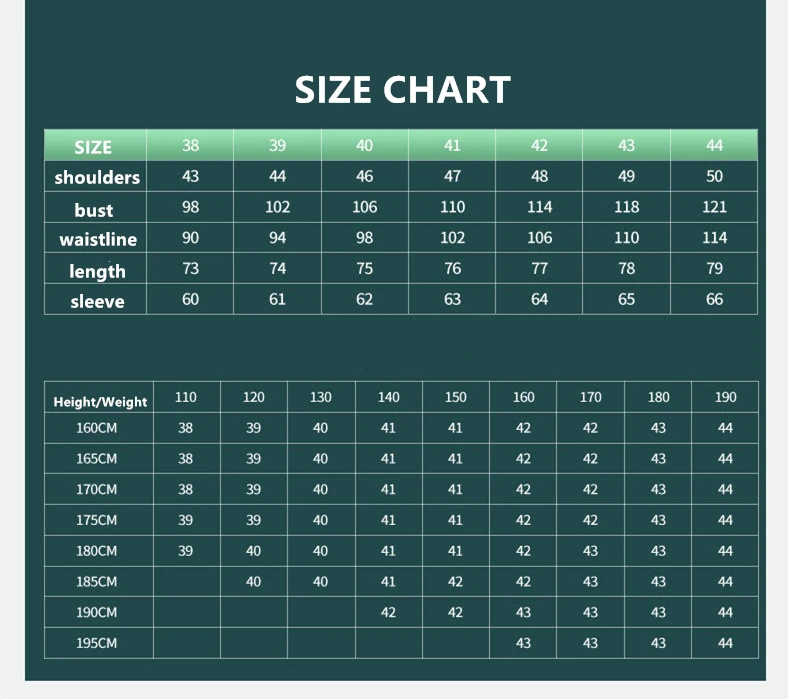
Task: Select the 150 weight column header
Action: pyautogui.click(x=456, y=397)
